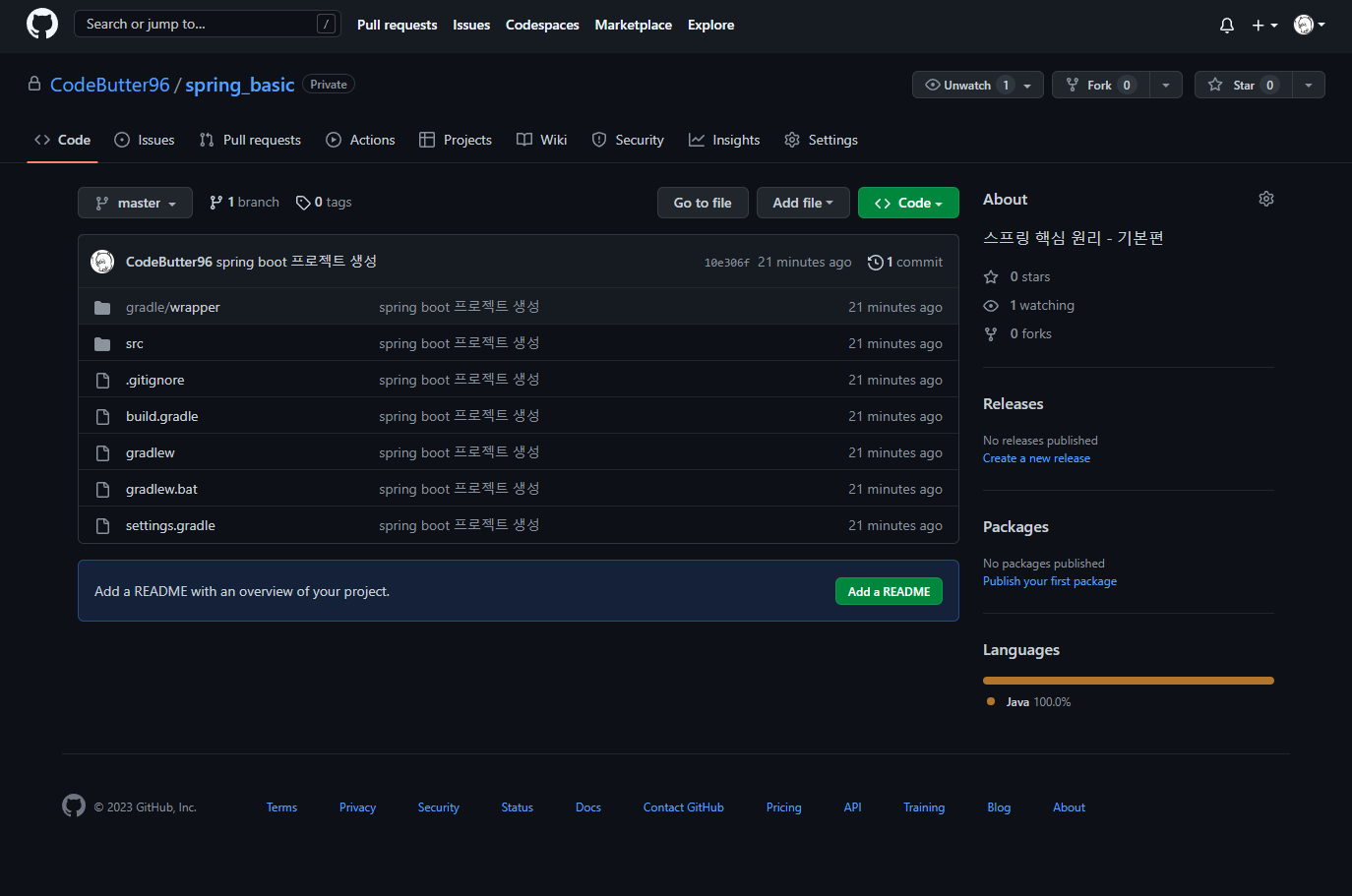This screenshot has width=1352, height=896.
Task: View 1 watching in About sidebar
Action: tap(1029, 305)
